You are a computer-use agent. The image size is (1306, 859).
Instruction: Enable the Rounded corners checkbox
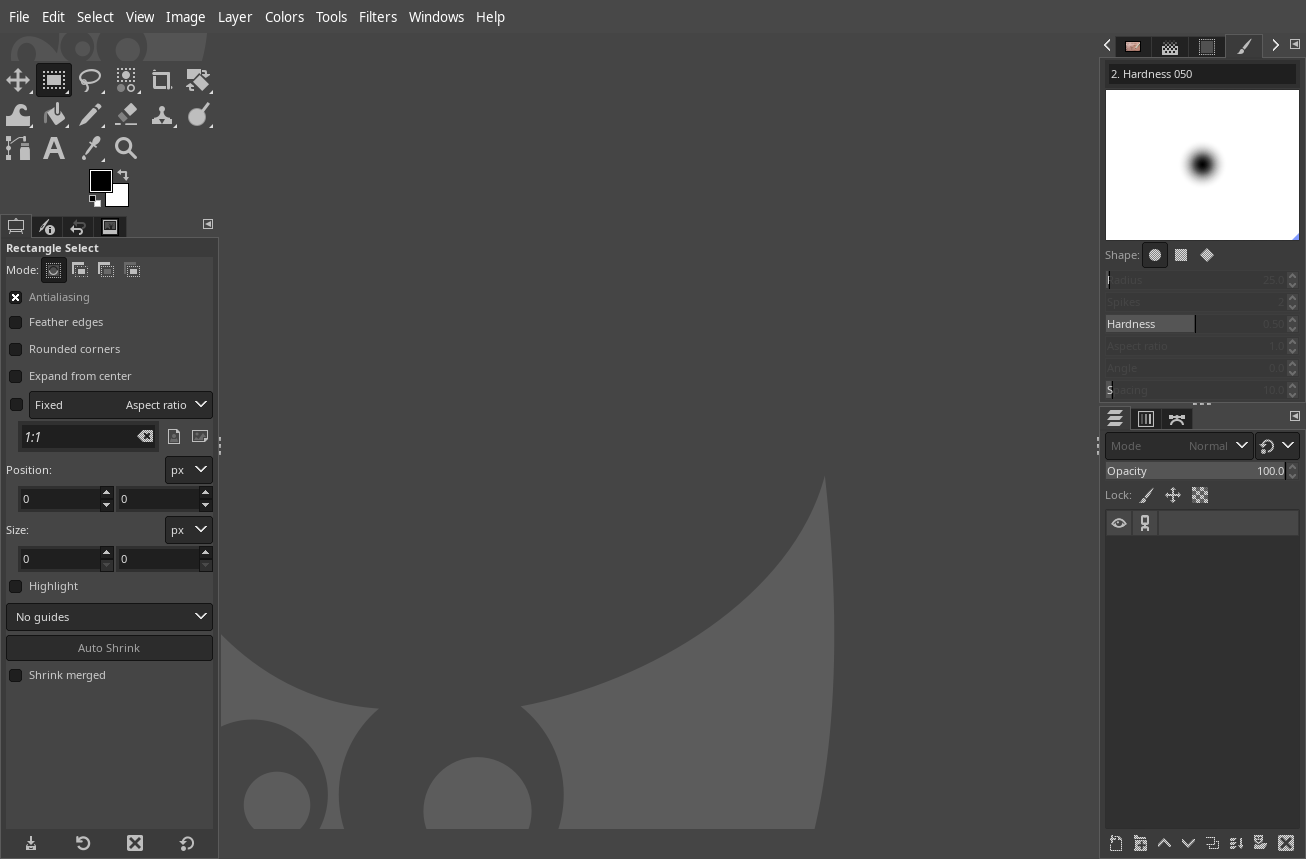coord(16,349)
